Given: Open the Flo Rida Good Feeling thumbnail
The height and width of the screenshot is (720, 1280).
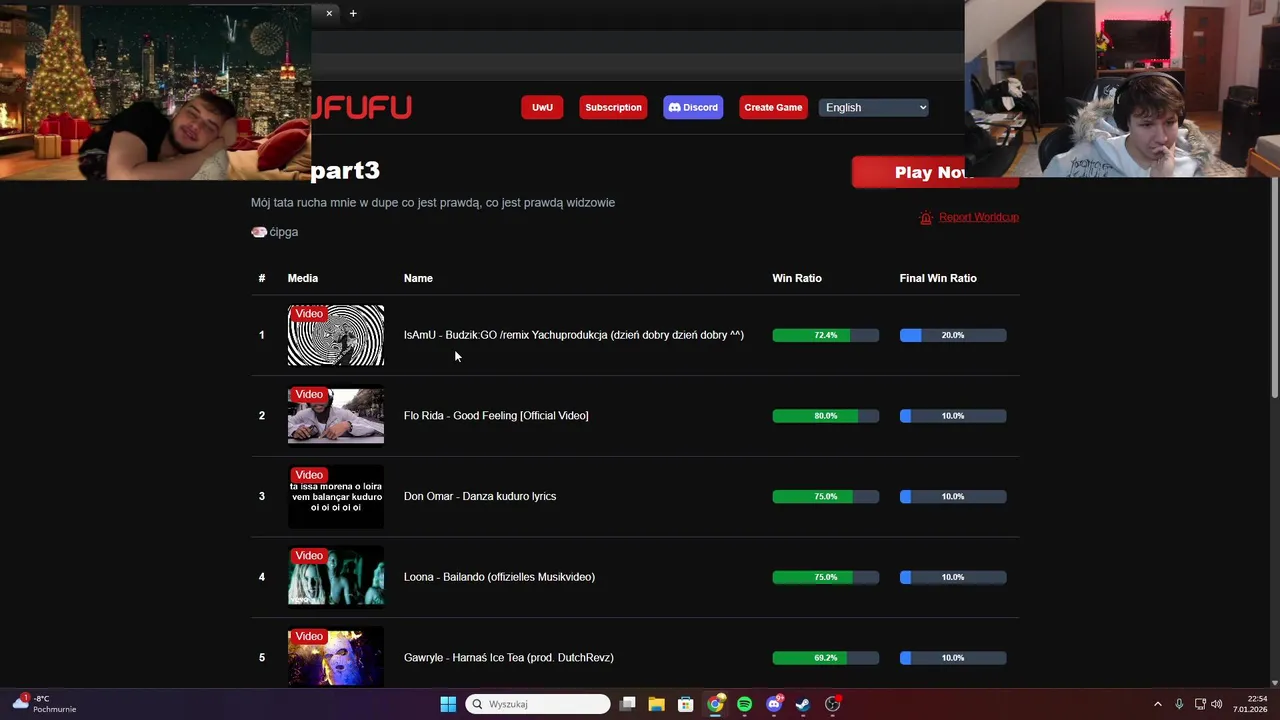Looking at the screenshot, I should 336,416.
